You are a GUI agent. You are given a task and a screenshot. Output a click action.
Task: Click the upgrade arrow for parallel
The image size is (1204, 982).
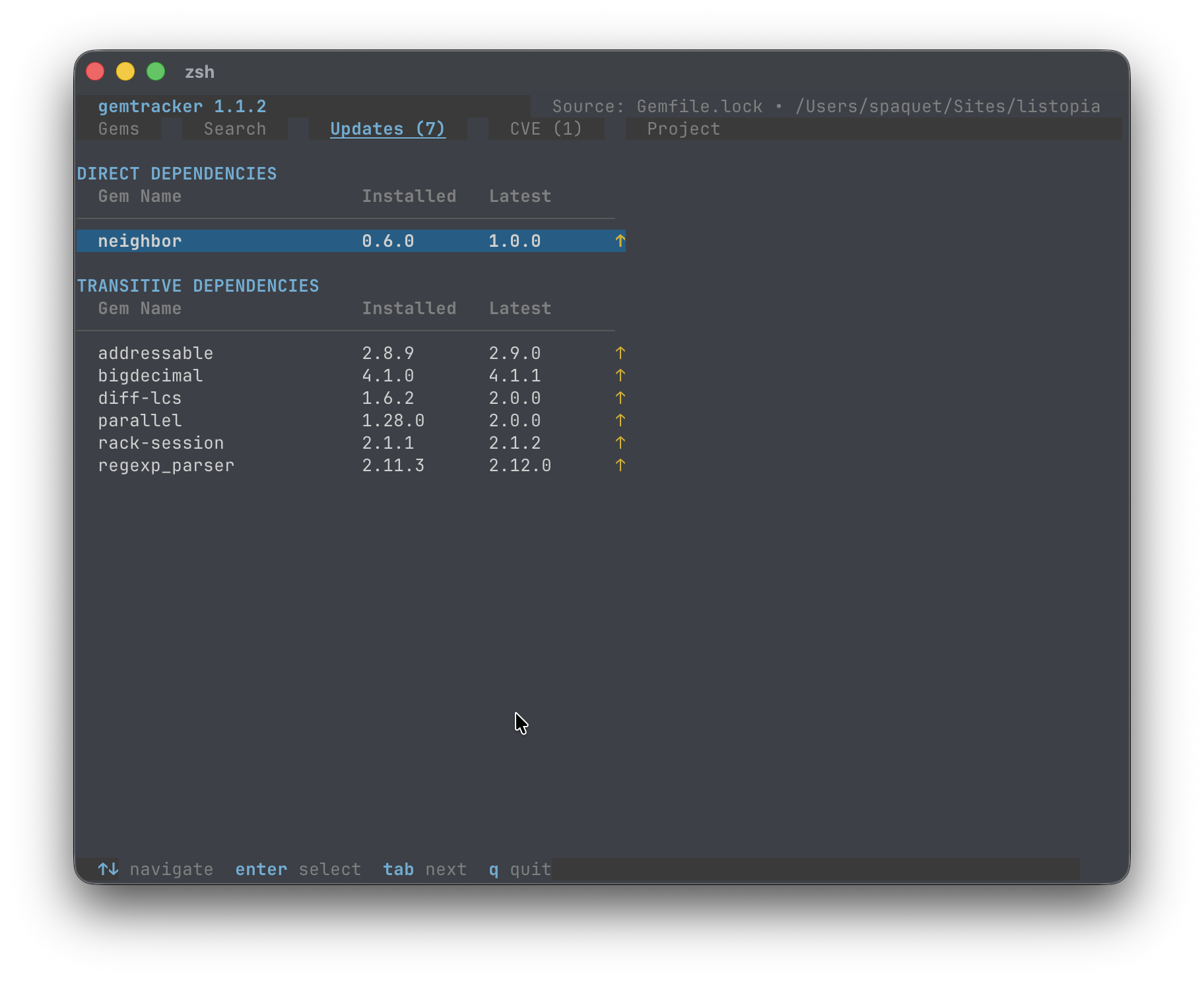620,420
